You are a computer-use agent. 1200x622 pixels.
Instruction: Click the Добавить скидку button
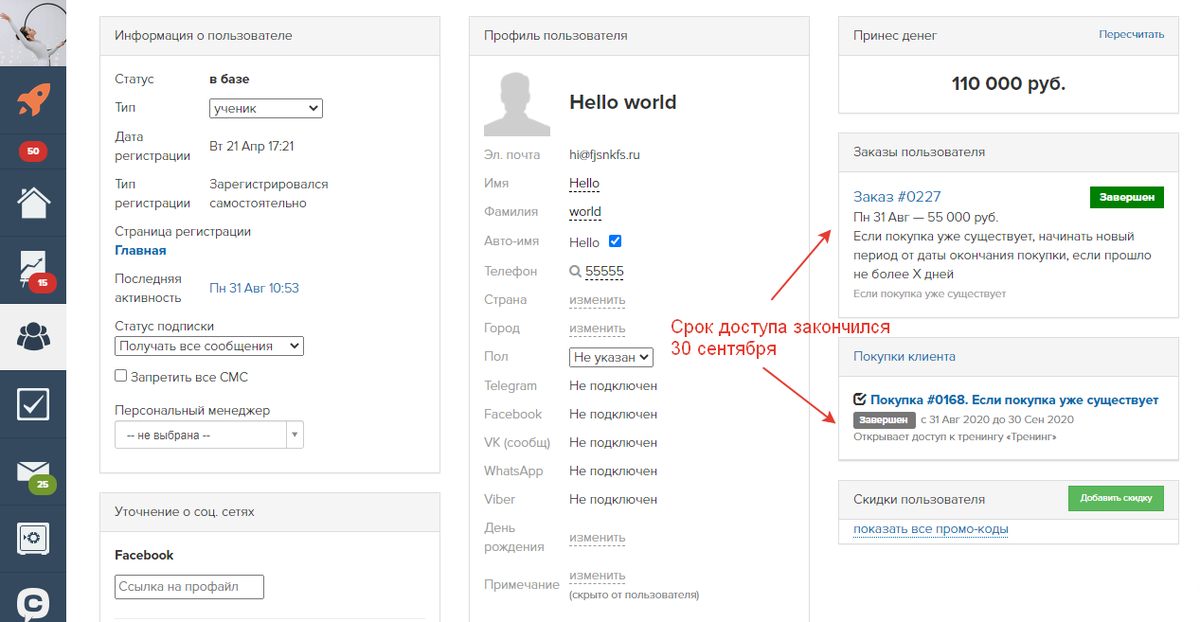(x=1116, y=498)
